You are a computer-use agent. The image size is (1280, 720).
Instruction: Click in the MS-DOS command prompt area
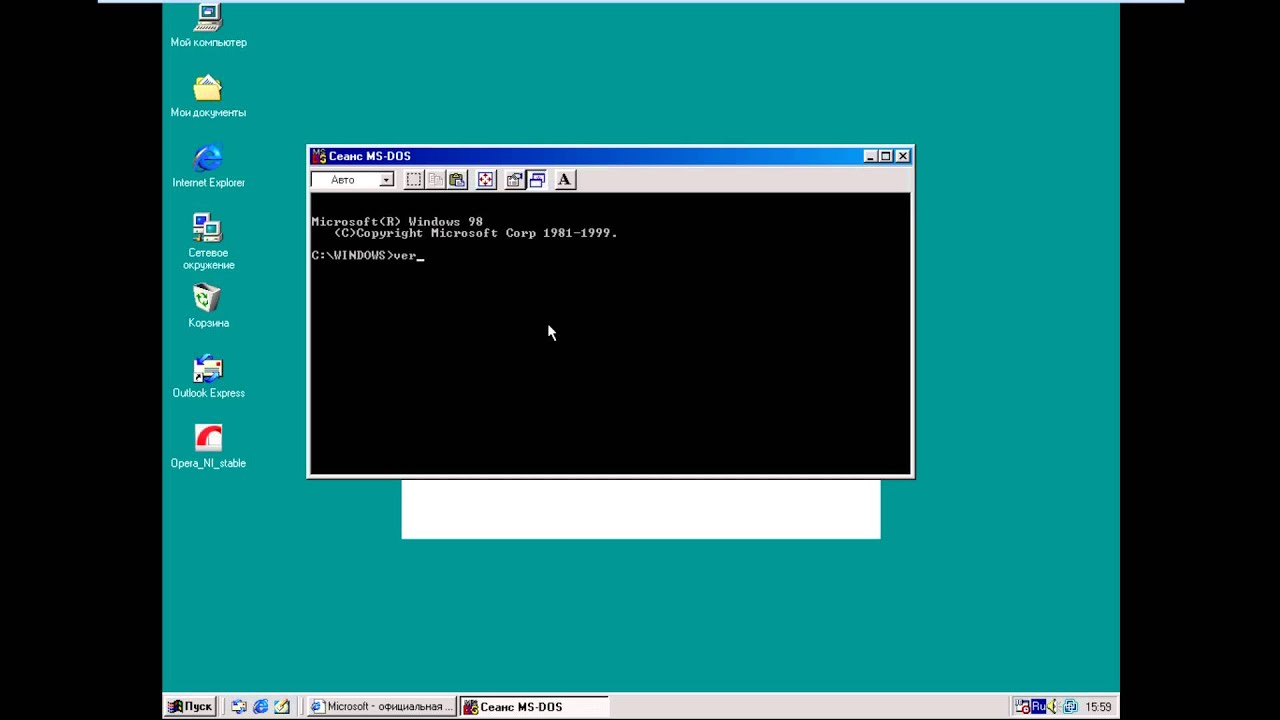click(610, 333)
